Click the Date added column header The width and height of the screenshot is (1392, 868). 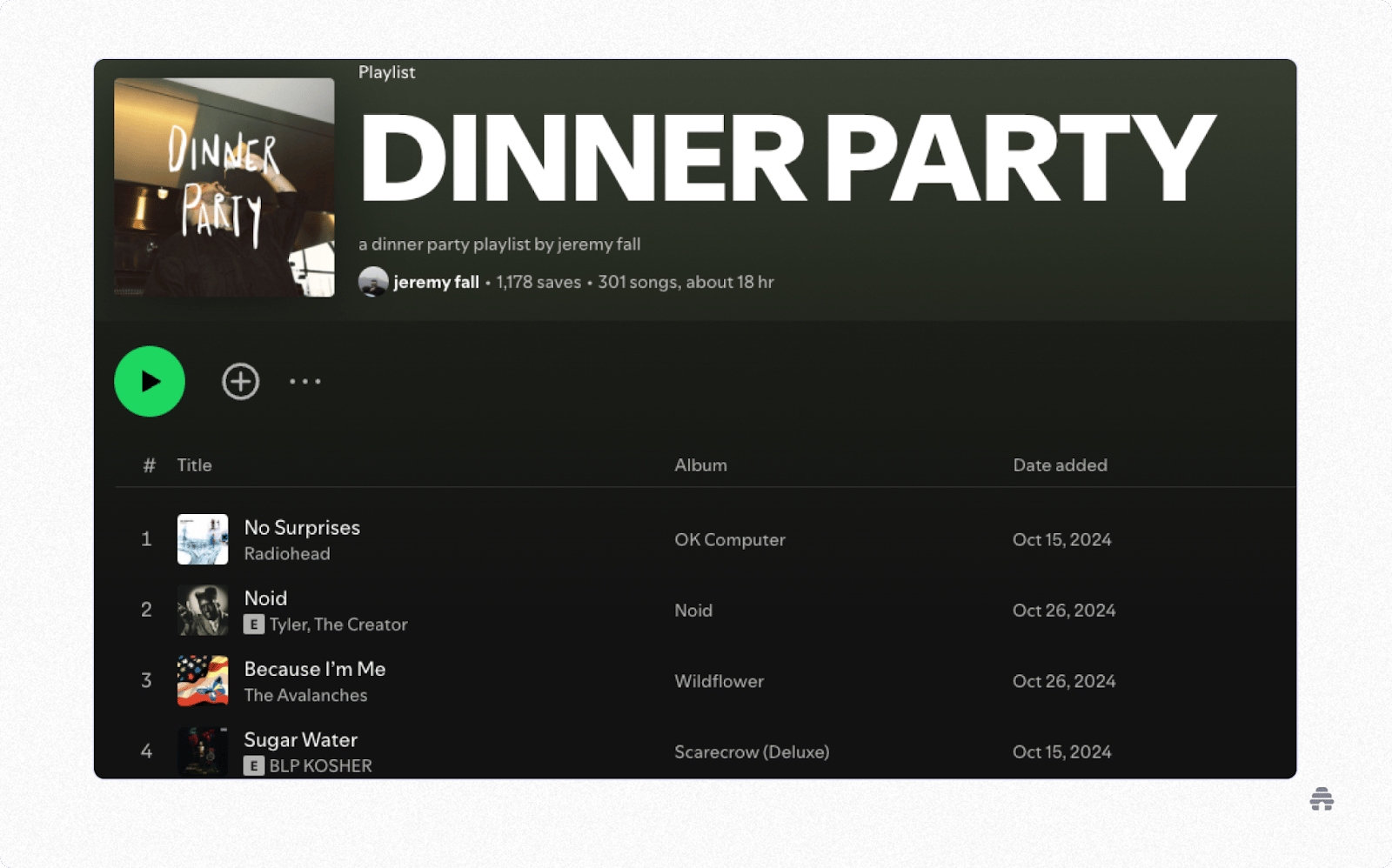pyautogui.click(x=1061, y=465)
